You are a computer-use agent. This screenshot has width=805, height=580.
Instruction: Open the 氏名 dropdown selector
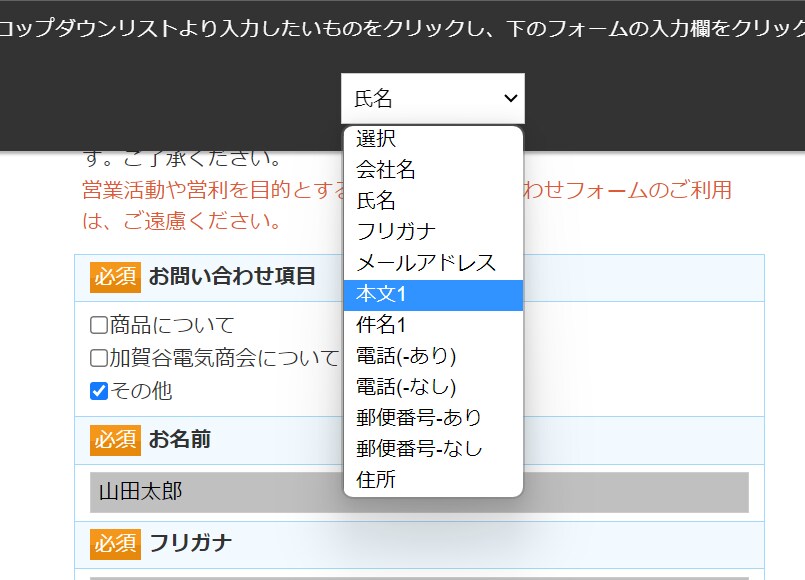click(x=433, y=98)
